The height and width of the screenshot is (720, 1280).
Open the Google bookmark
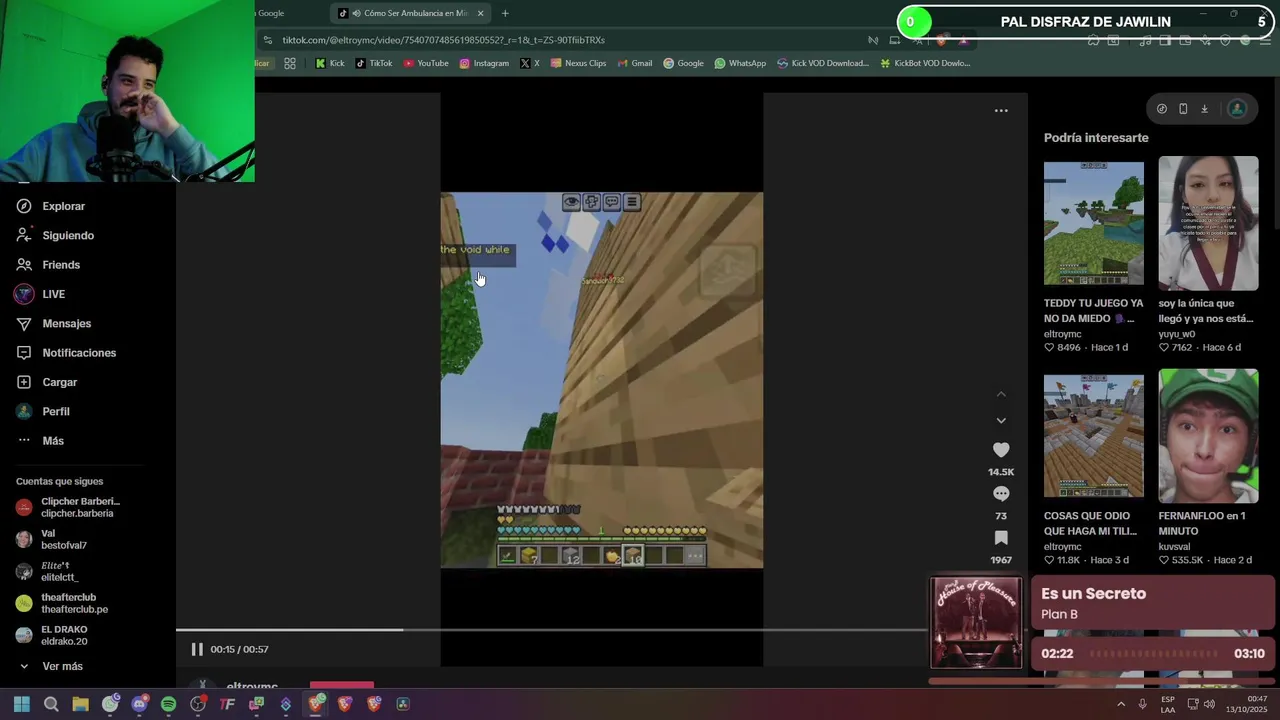coord(683,63)
